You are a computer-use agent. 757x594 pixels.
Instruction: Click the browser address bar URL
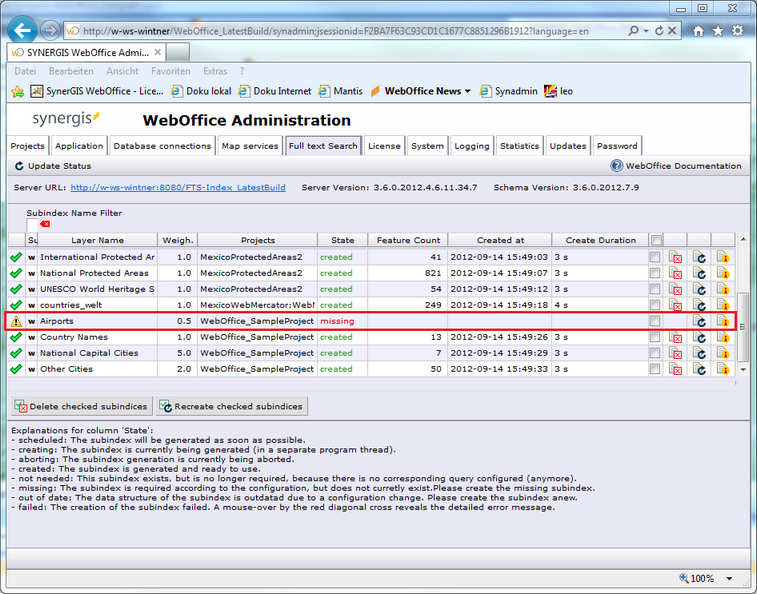click(335, 31)
